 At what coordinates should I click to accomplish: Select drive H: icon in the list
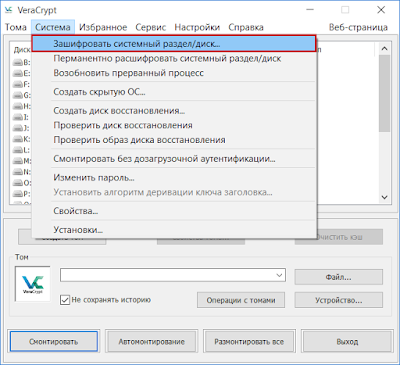18,106
